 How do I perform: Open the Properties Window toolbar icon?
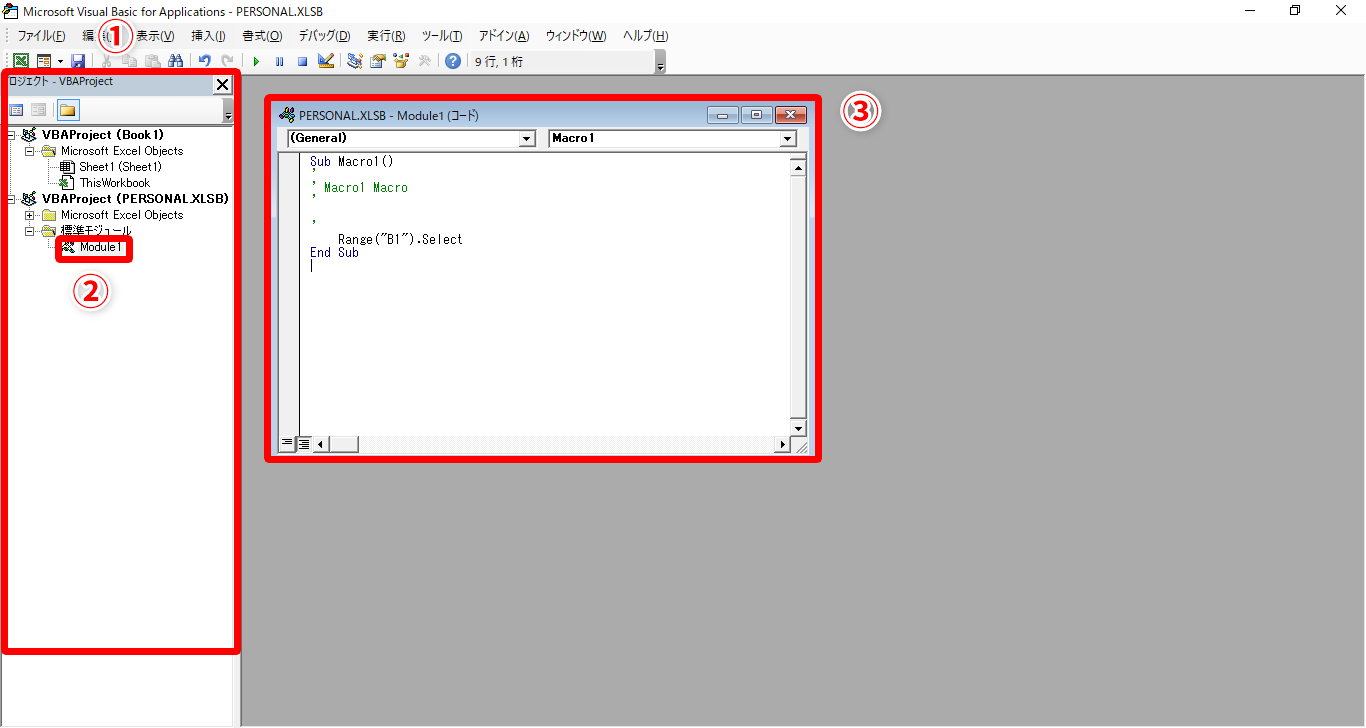377,61
